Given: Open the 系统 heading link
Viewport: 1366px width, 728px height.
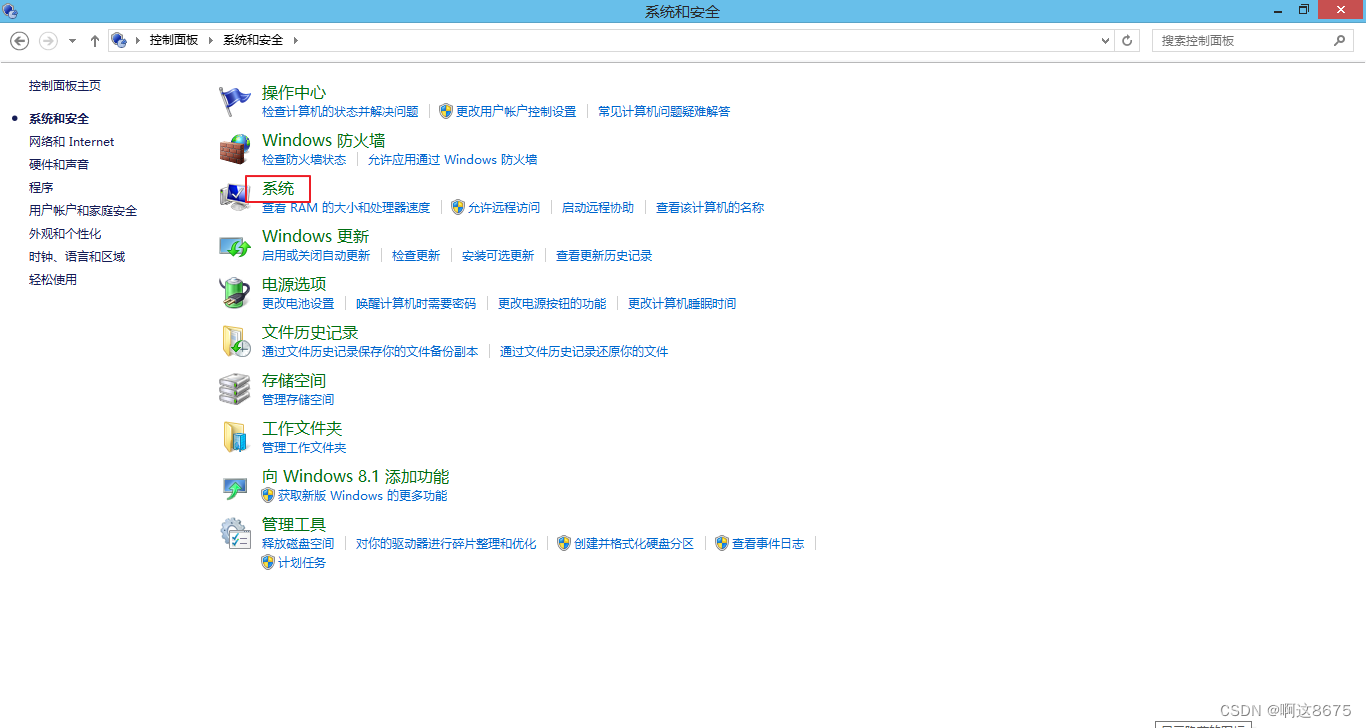Looking at the screenshot, I should tap(278, 188).
